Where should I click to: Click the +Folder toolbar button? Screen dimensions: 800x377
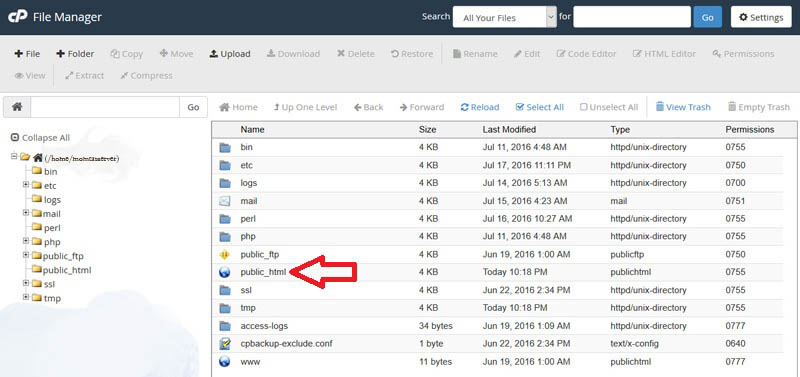[75, 54]
